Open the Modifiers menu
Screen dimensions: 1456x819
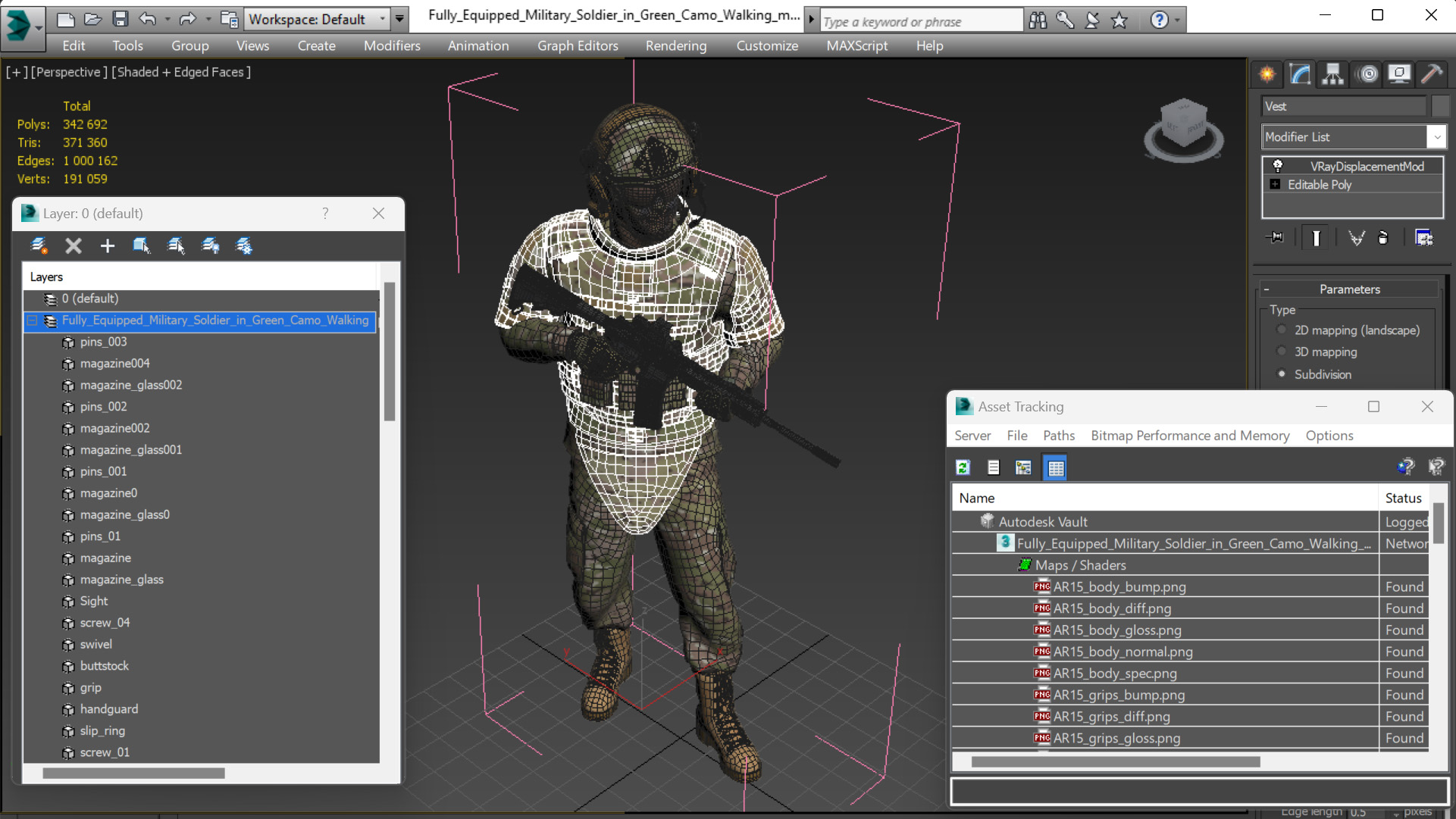point(392,45)
